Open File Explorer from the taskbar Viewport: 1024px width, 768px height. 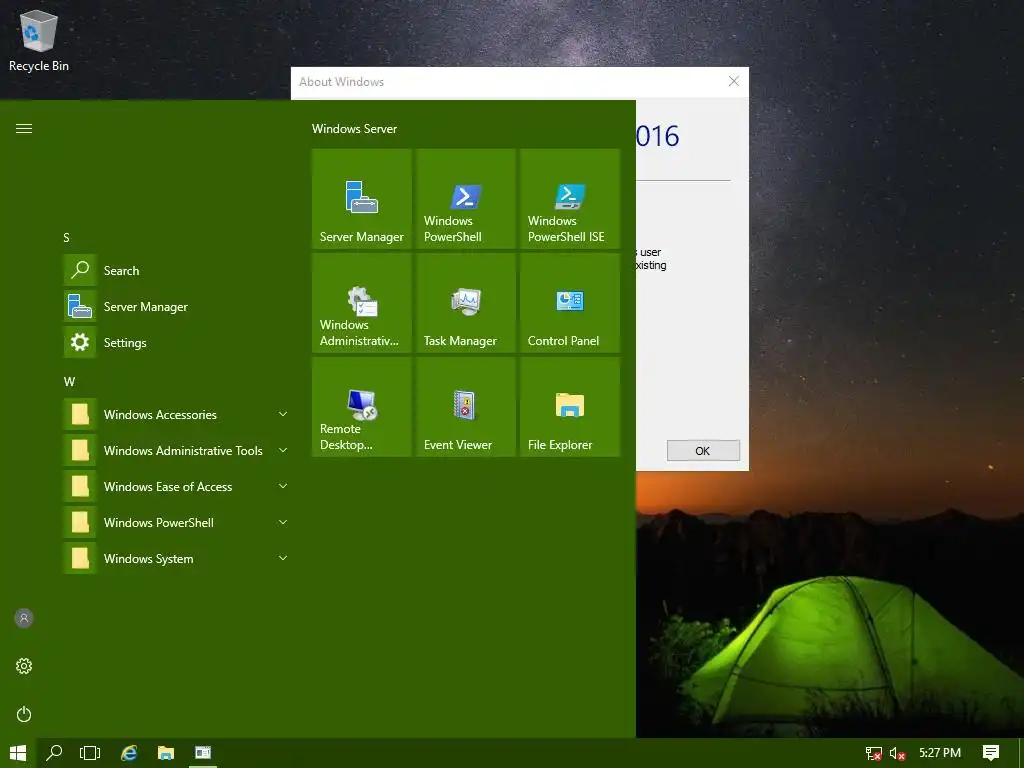166,753
